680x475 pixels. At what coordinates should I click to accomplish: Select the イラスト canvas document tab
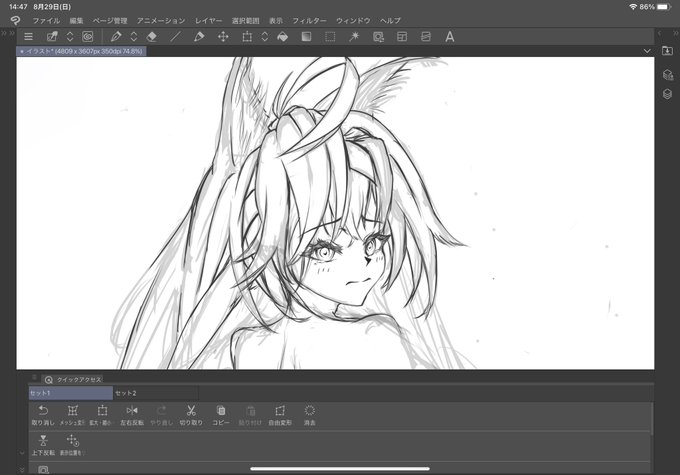pyautogui.click(x=82, y=51)
